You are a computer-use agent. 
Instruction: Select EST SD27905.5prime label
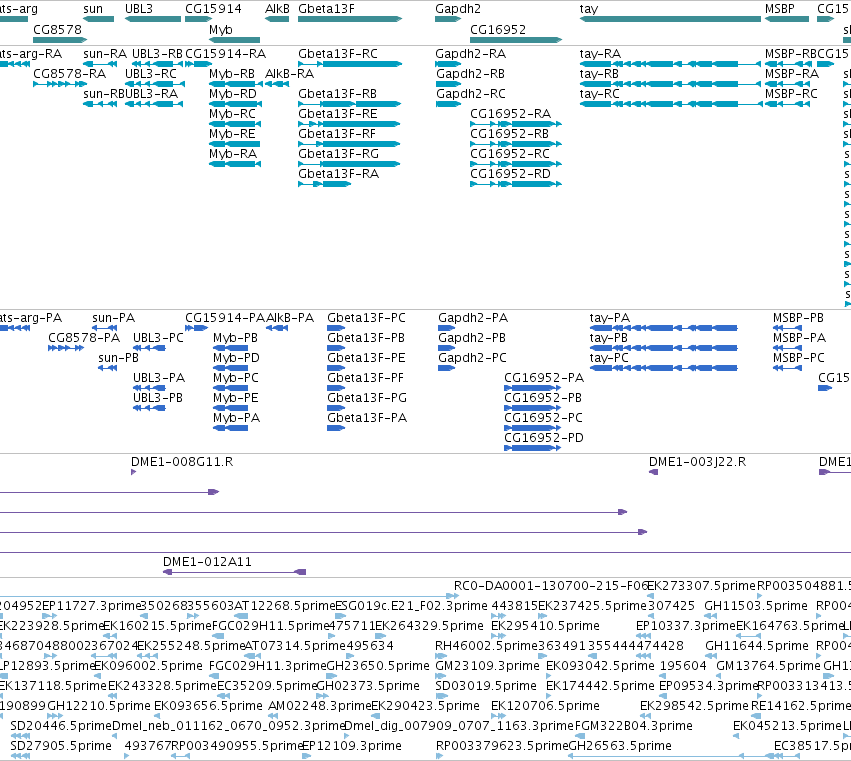(x=61, y=747)
